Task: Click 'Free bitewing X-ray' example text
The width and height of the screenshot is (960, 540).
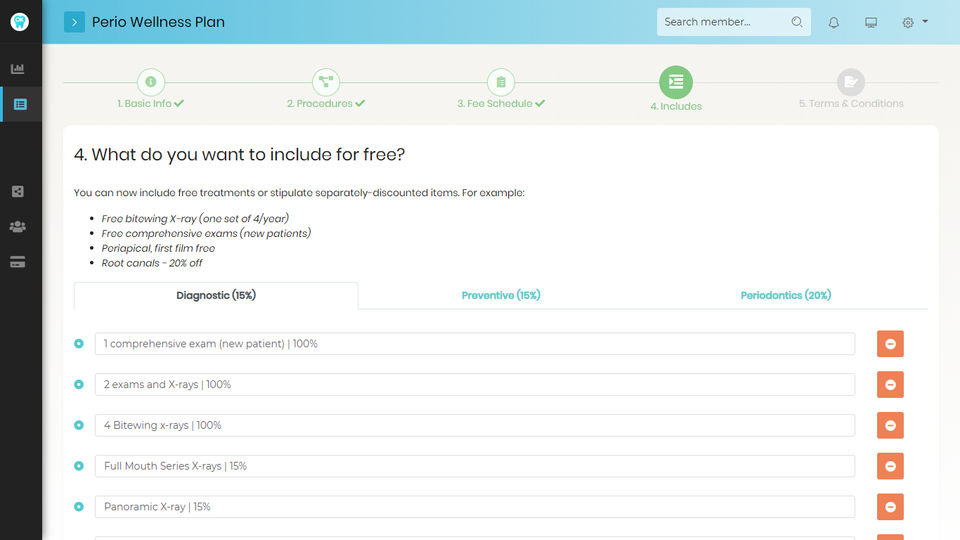Action: (195, 219)
